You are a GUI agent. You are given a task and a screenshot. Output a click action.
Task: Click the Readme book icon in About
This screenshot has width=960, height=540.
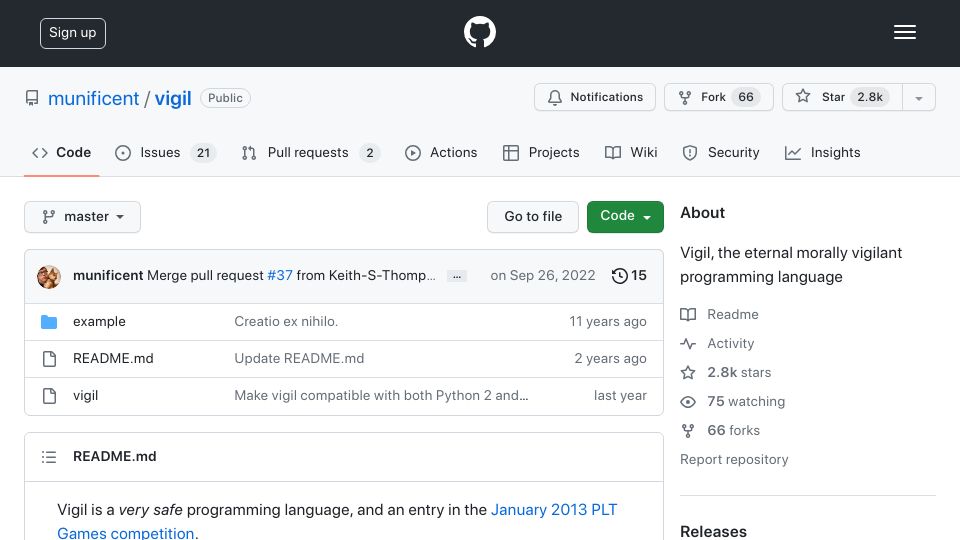[x=688, y=315]
